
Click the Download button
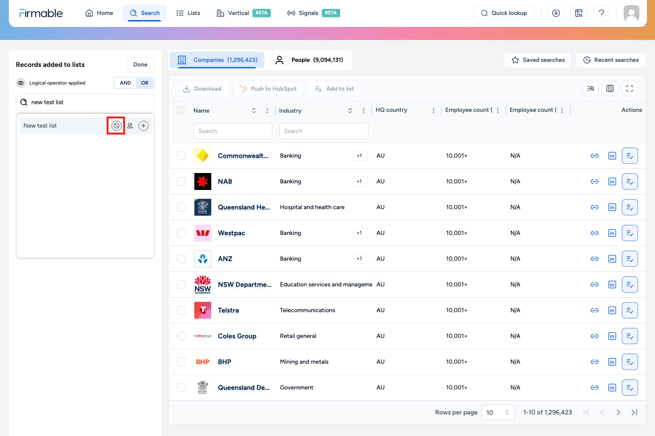point(202,89)
